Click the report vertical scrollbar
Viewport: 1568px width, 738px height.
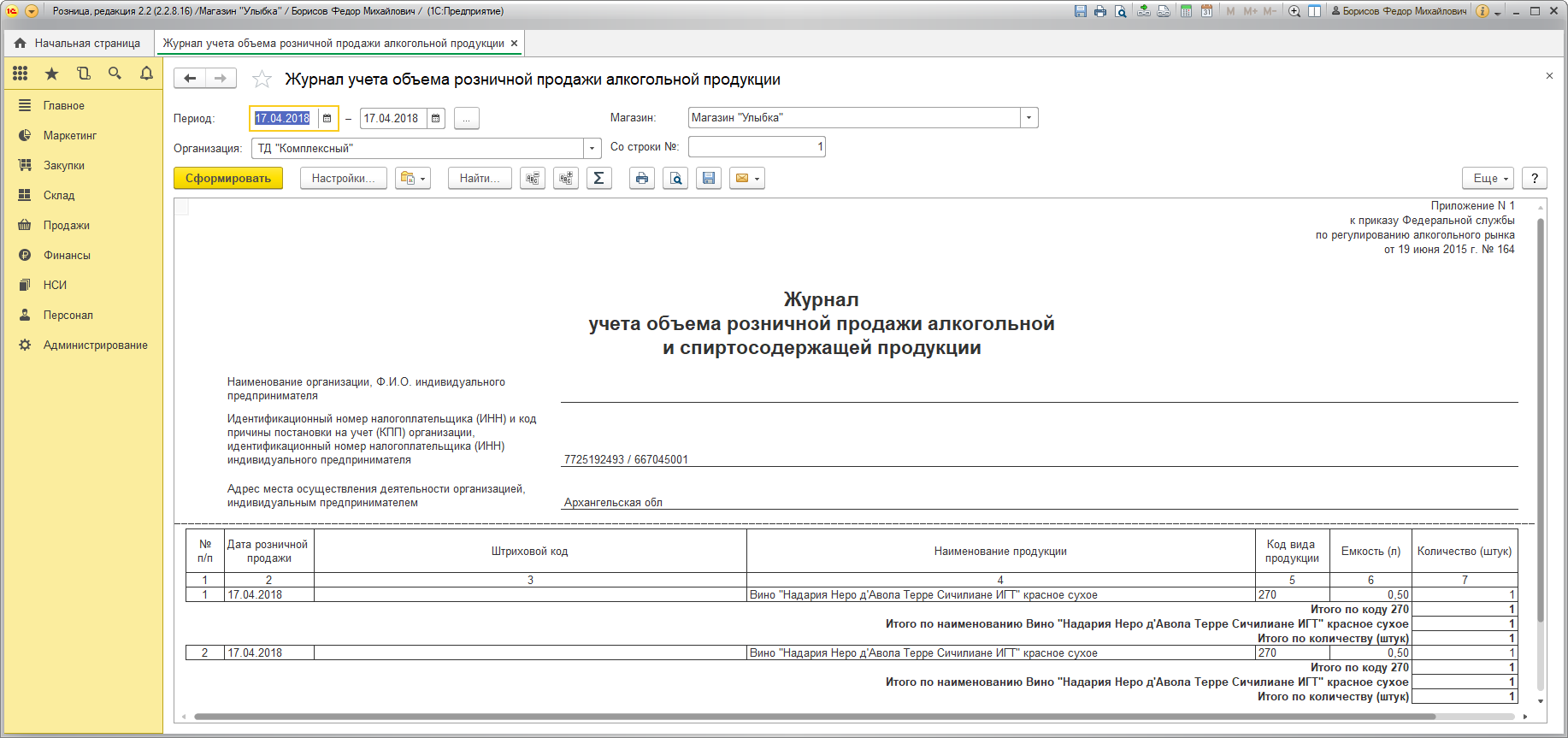[1541, 419]
